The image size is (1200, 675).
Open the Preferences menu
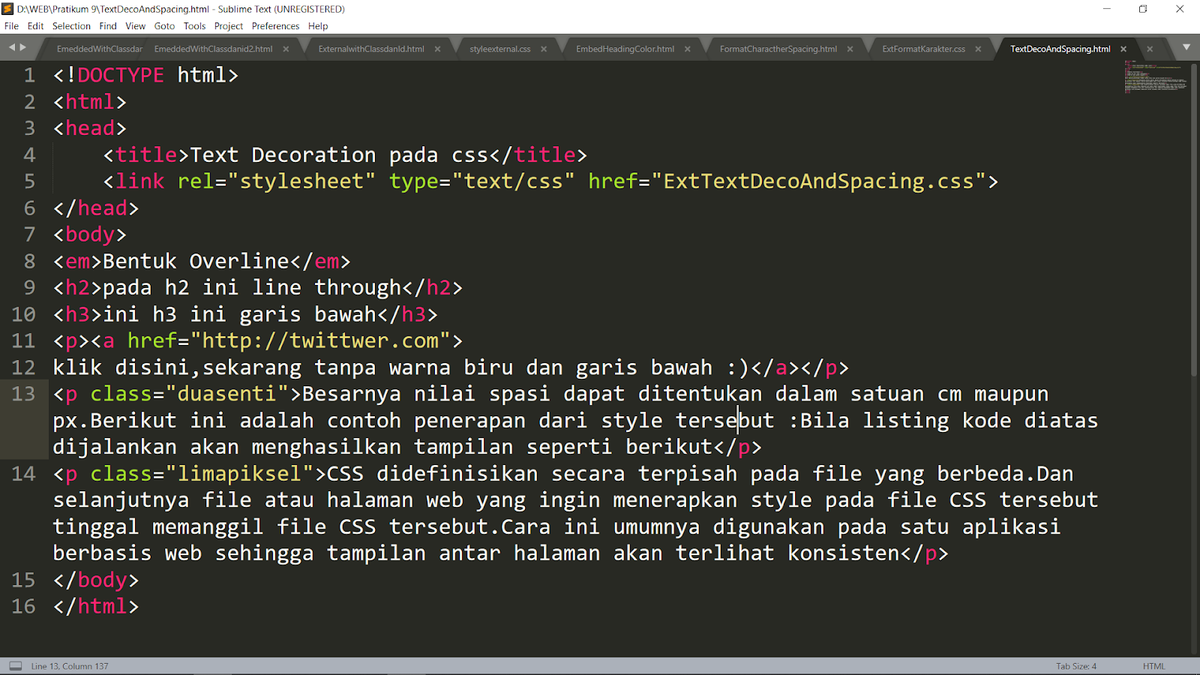(x=275, y=26)
